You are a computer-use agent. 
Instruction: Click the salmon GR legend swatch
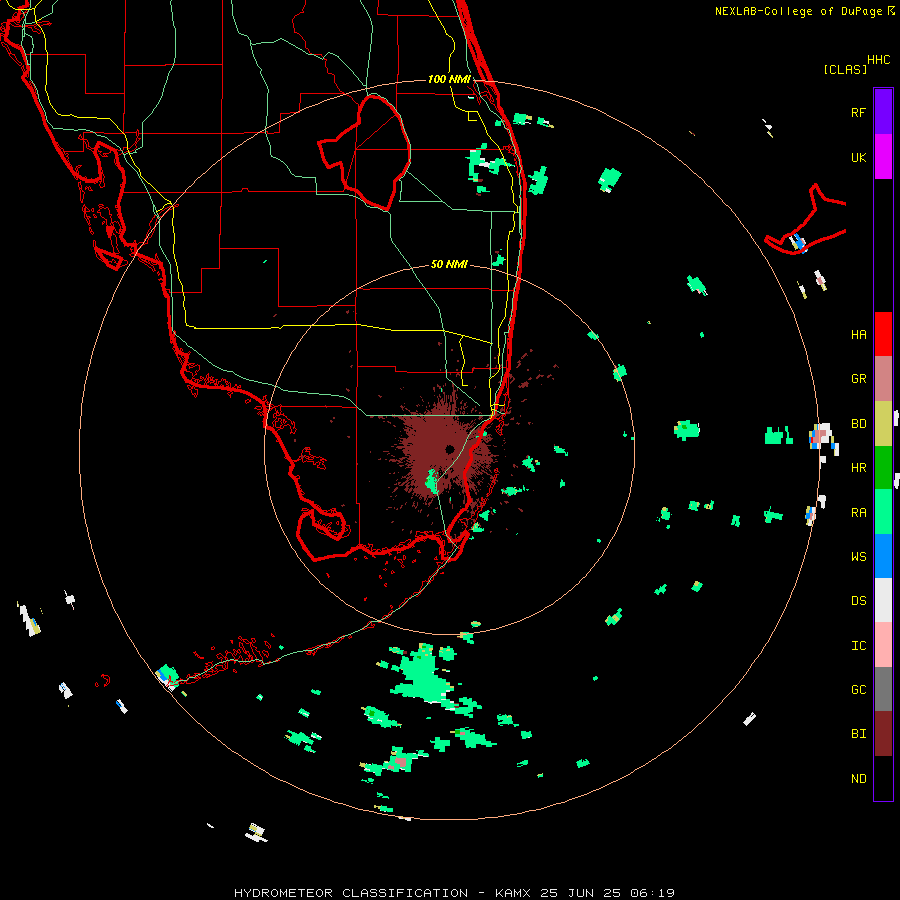tap(883, 379)
